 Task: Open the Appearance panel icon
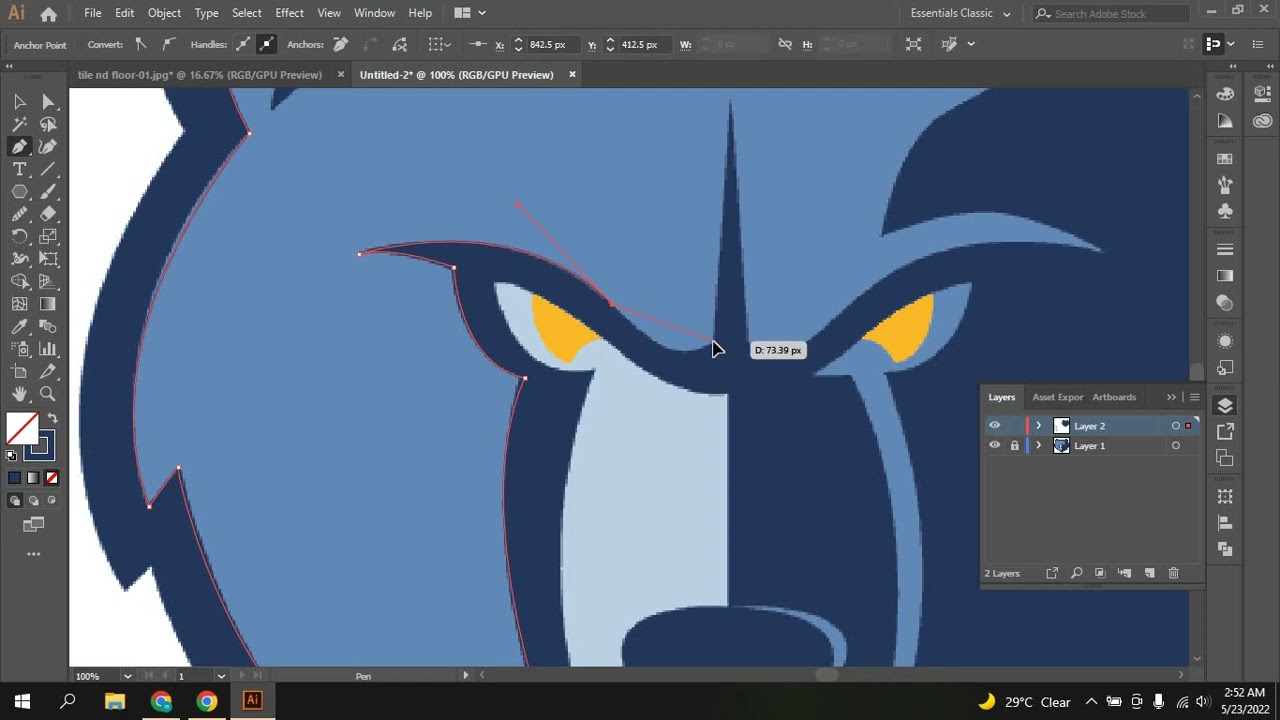click(1225, 341)
